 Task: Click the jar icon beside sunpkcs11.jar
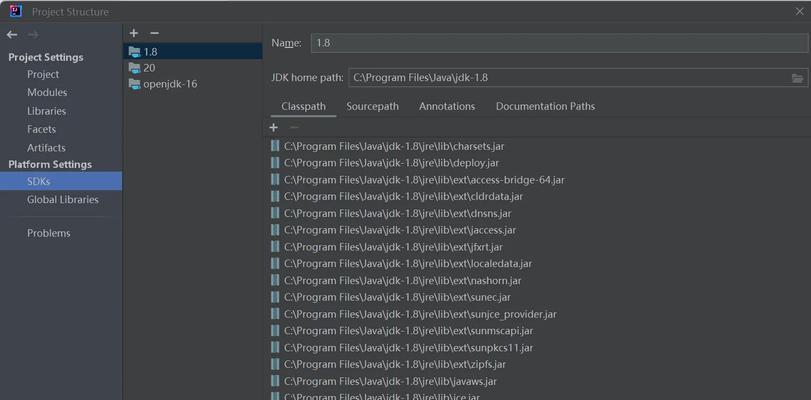(275, 348)
